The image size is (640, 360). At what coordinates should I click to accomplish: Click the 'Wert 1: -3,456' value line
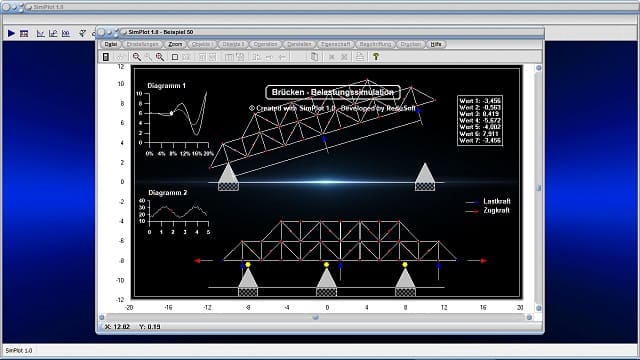pyautogui.click(x=480, y=100)
